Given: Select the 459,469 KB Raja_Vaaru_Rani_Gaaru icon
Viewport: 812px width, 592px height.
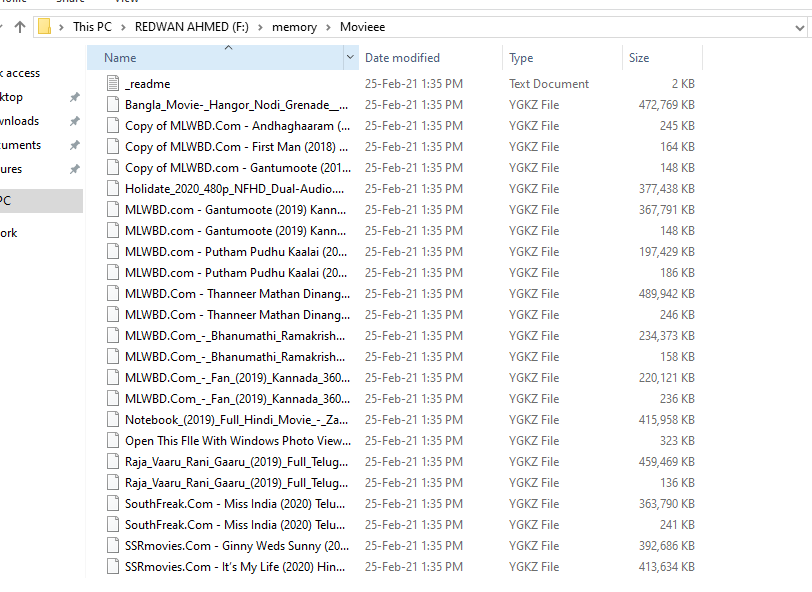Looking at the screenshot, I should point(113,461).
